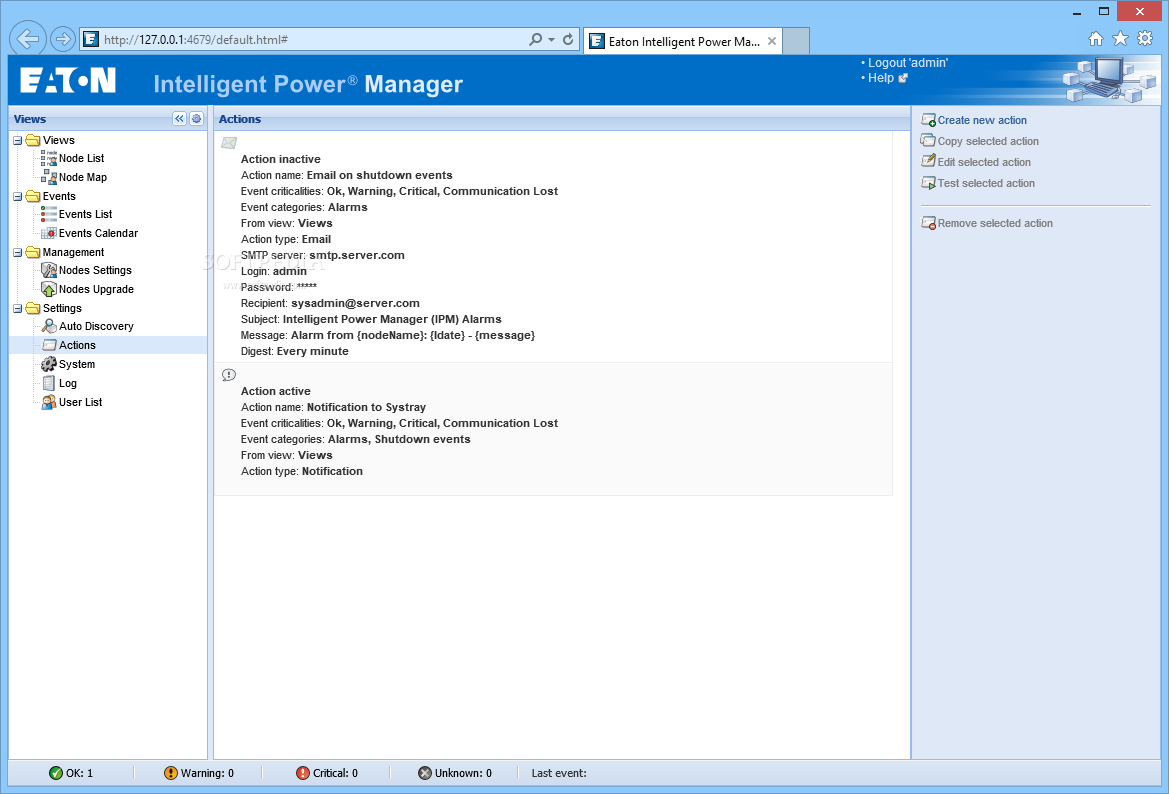Click the browser address bar URL
The height and width of the screenshot is (794, 1169).
[x=195, y=40]
